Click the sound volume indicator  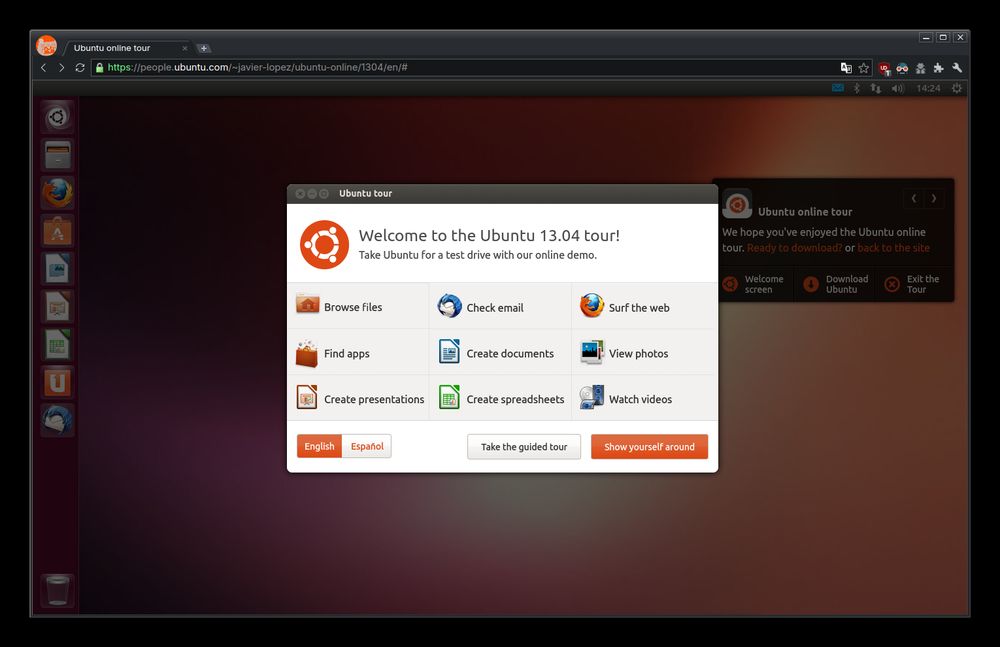tap(897, 88)
